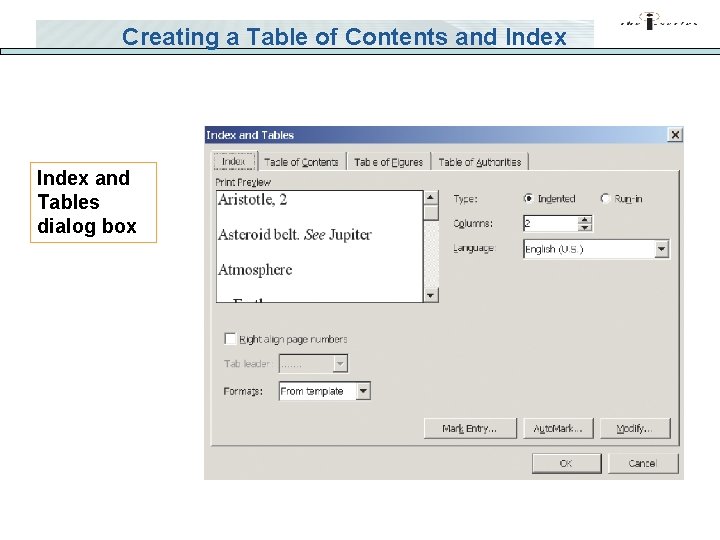Close the Index and Tables dialog with X
720x540 pixels.
tap(675, 135)
